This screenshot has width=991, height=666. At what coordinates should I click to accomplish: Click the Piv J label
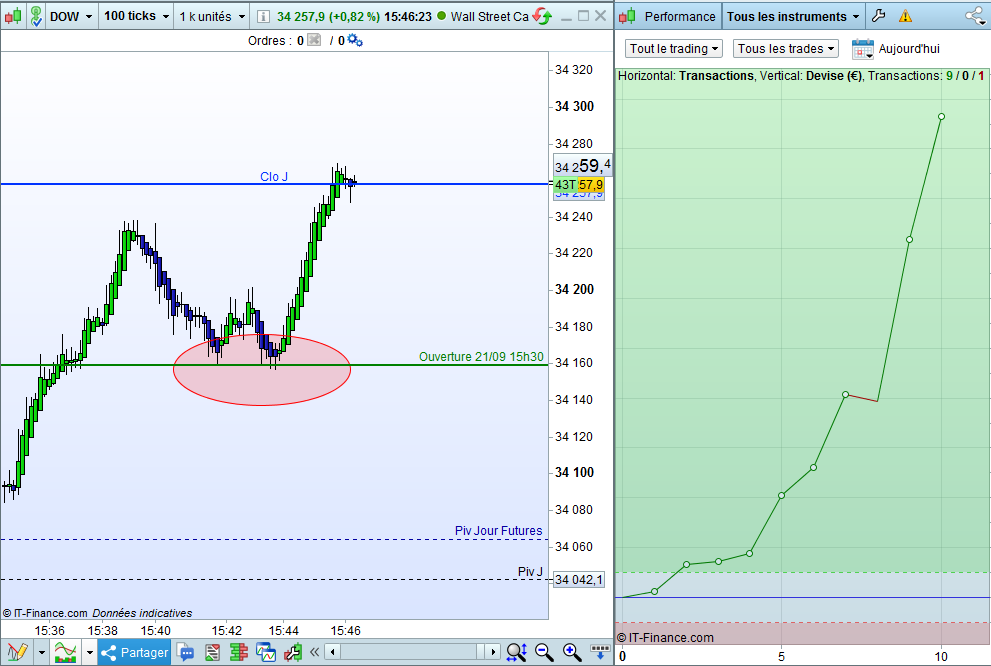click(x=530, y=572)
